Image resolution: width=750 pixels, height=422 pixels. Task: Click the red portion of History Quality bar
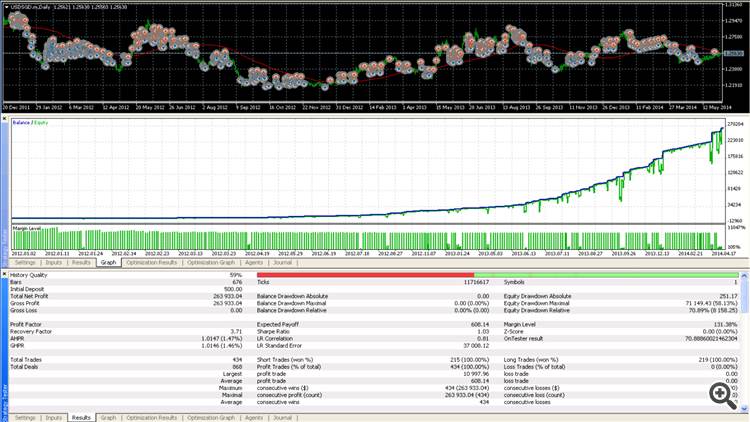pyautogui.click(x=365, y=275)
